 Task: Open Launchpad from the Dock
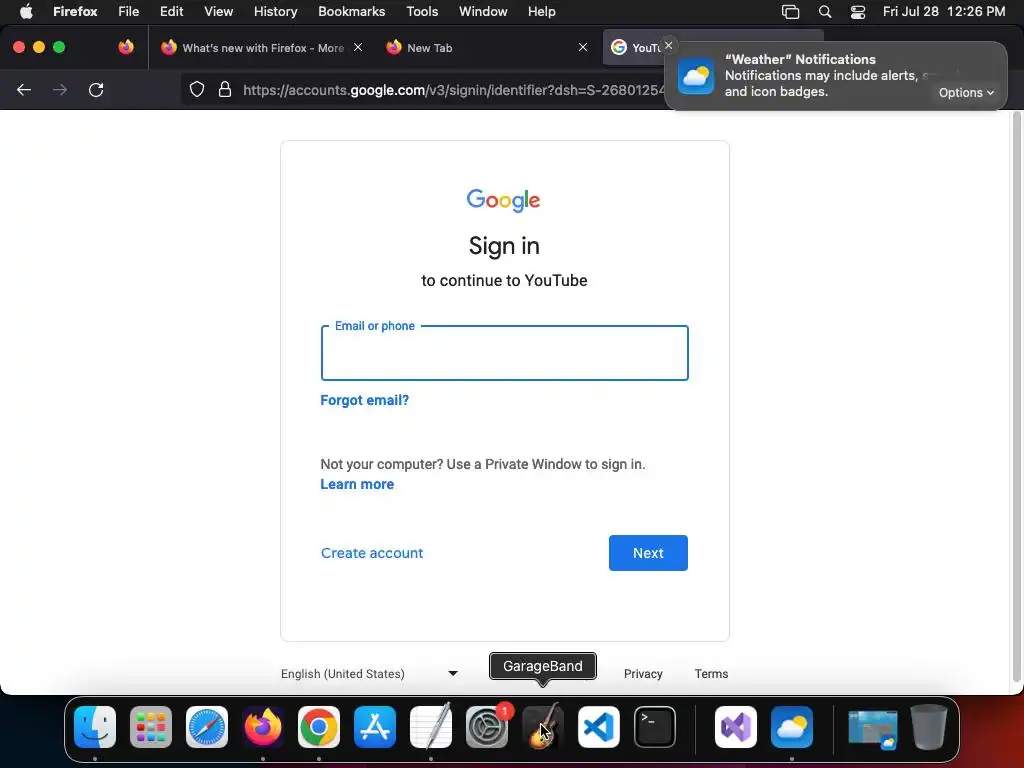151,727
